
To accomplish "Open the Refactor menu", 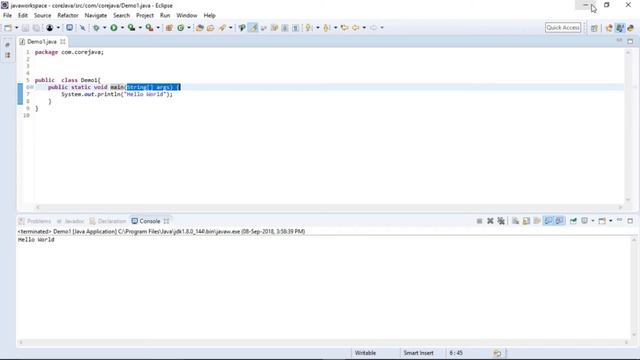I will pos(68,16).
